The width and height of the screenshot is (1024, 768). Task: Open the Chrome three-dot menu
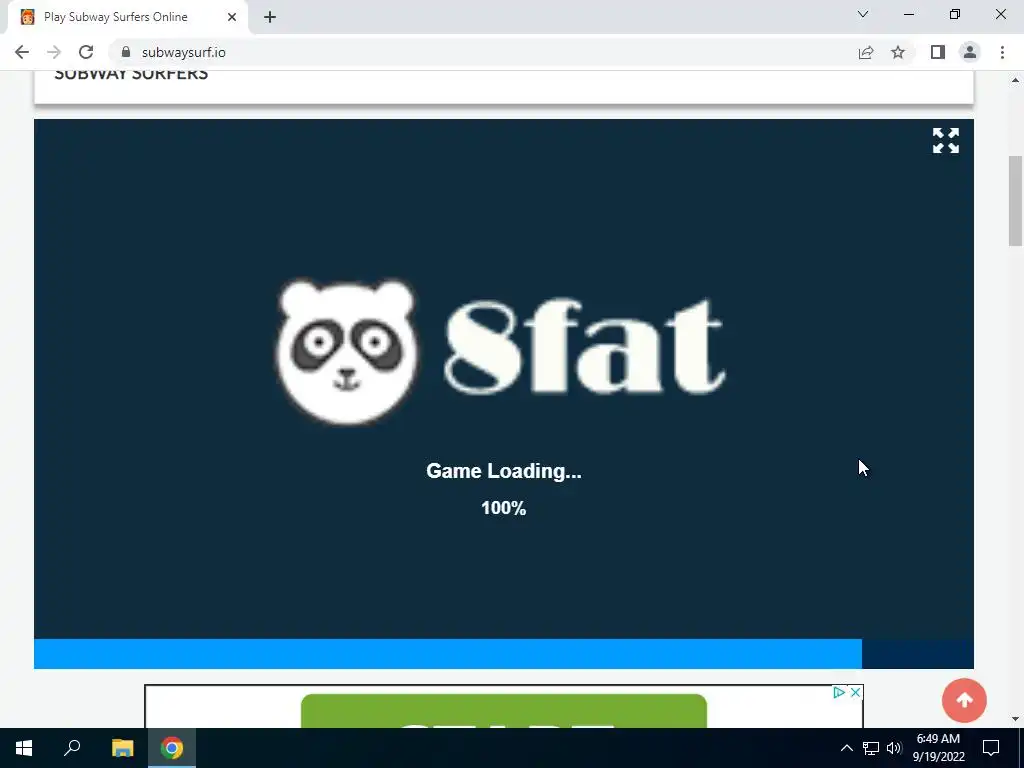[x=1002, y=52]
